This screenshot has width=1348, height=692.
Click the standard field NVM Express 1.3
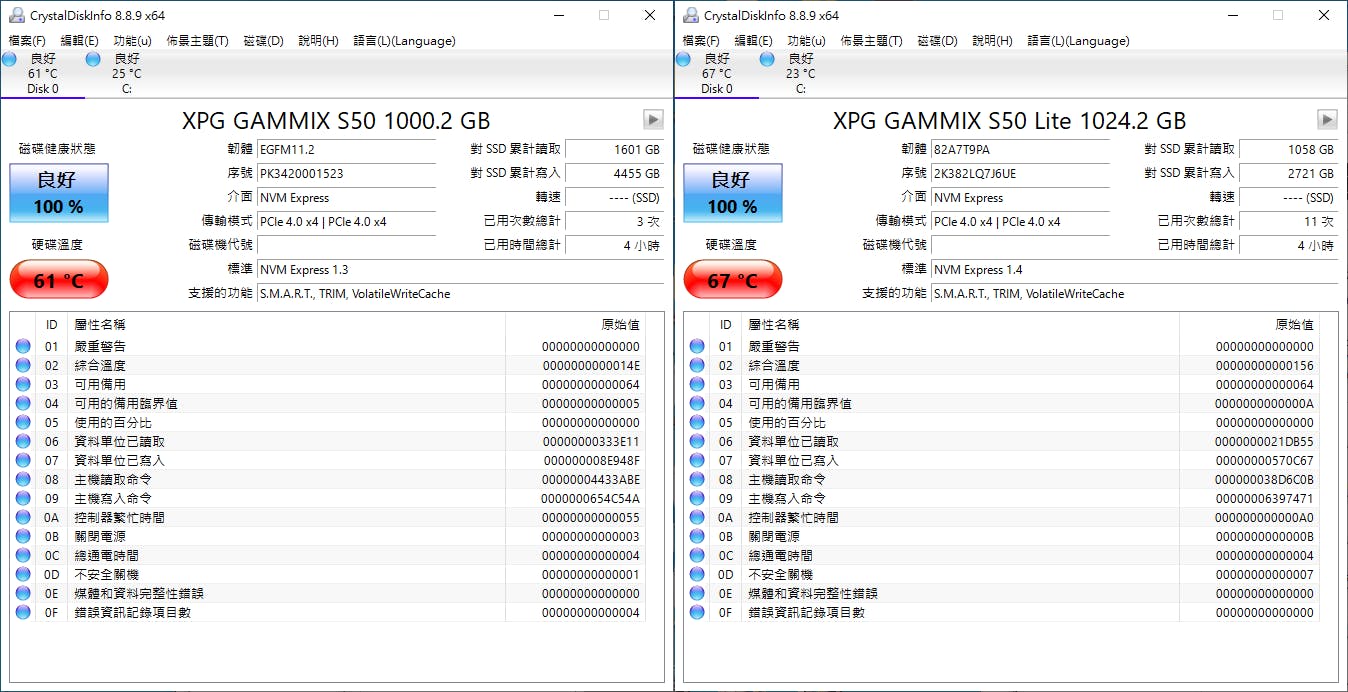pyautogui.click(x=460, y=269)
